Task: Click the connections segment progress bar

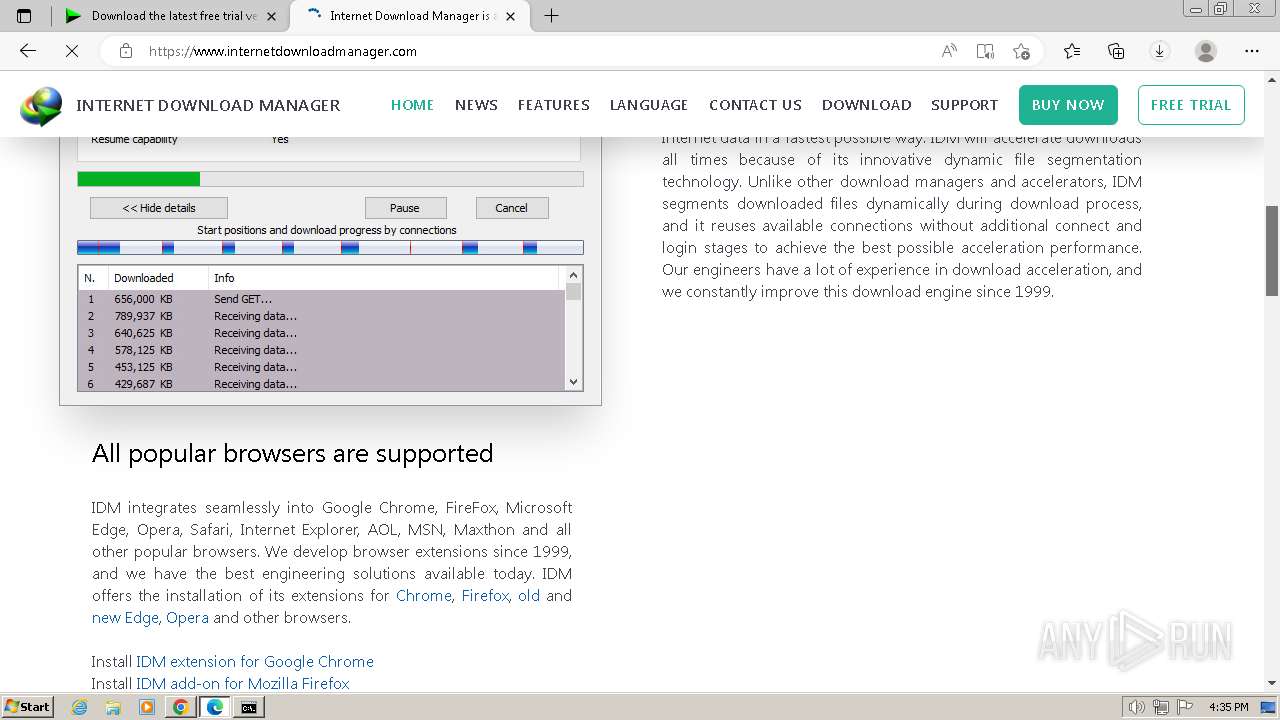Action: 330,247
